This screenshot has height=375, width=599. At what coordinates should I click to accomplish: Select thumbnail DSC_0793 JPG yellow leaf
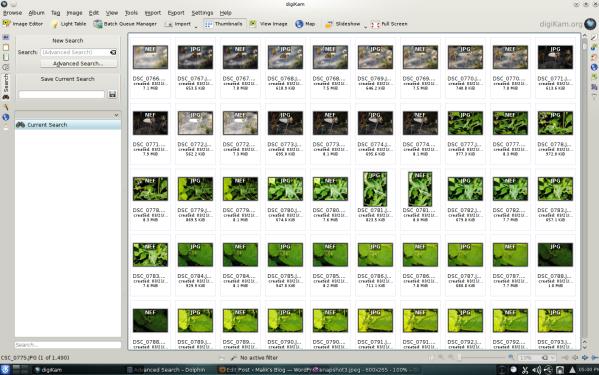point(555,320)
